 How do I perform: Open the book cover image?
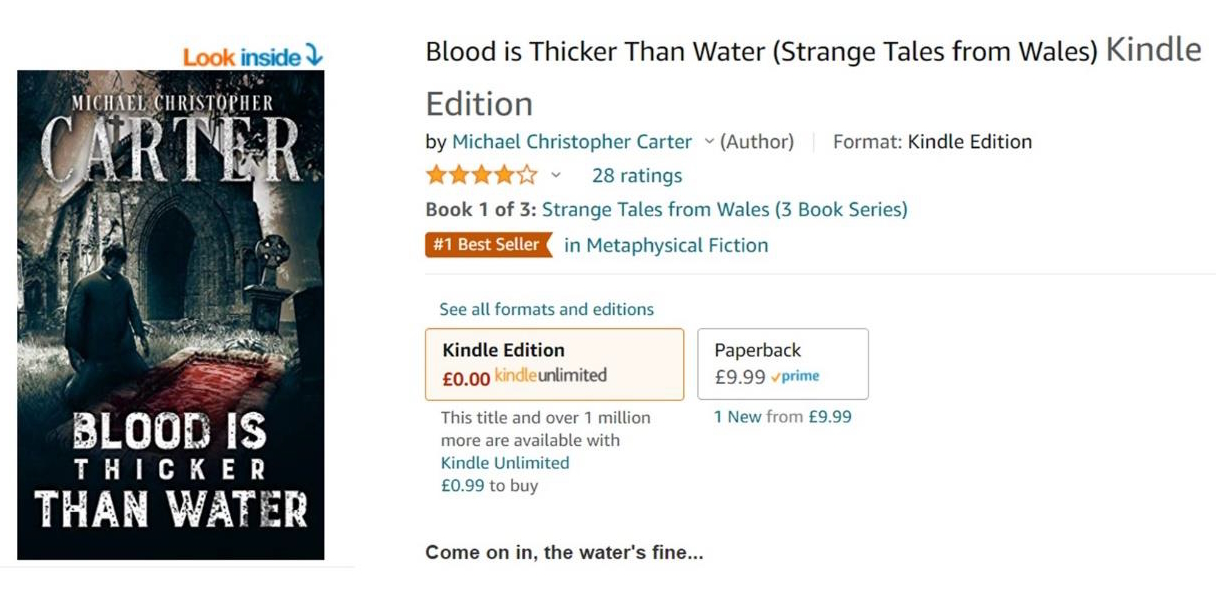pos(171,314)
